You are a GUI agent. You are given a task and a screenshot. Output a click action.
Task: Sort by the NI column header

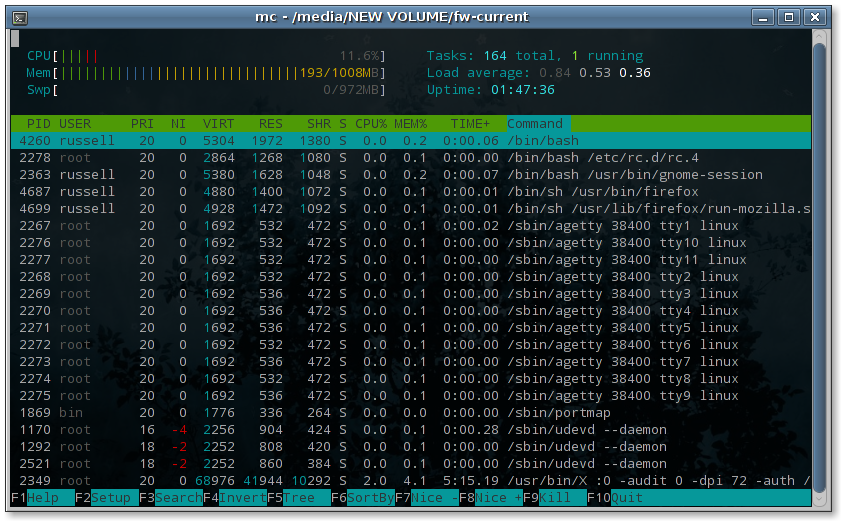click(x=179, y=124)
